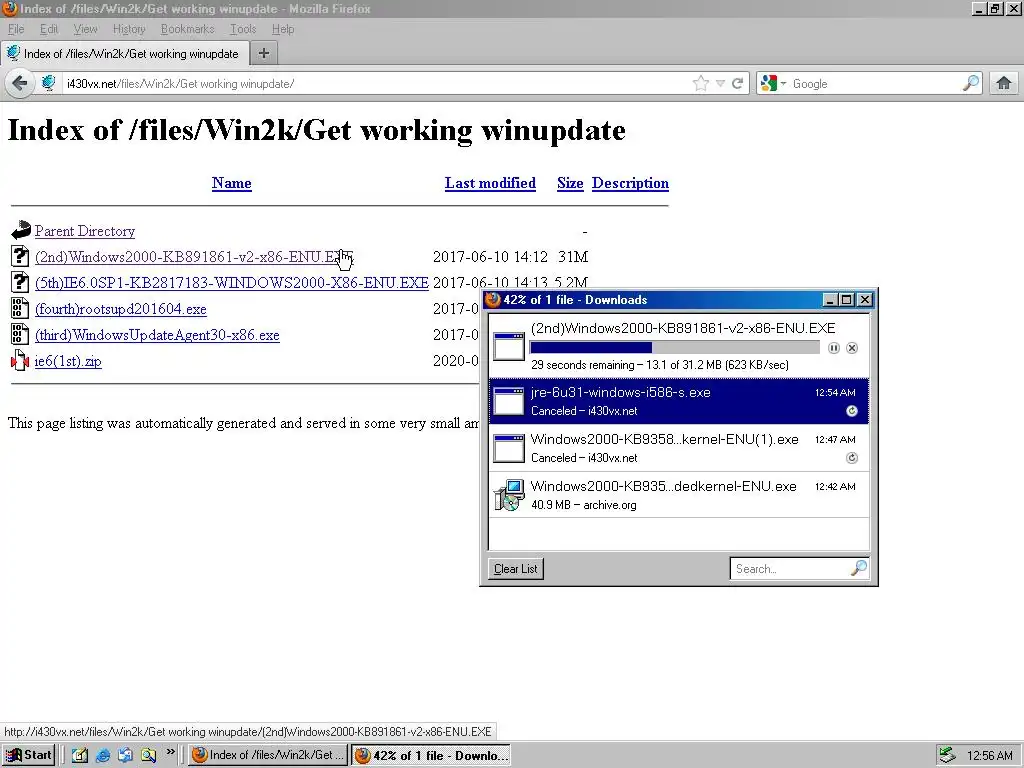The width and height of the screenshot is (1024, 768).
Task: Open a new tab with the plus button
Action: point(264,54)
